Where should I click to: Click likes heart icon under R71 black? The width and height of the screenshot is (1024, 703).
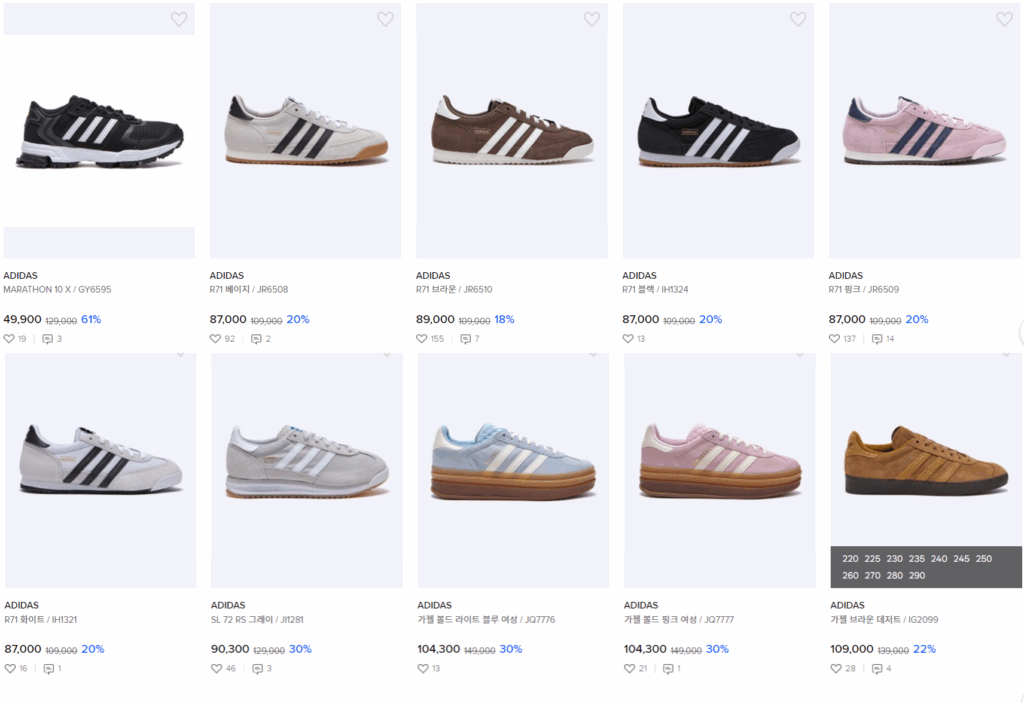coord(628,339)
